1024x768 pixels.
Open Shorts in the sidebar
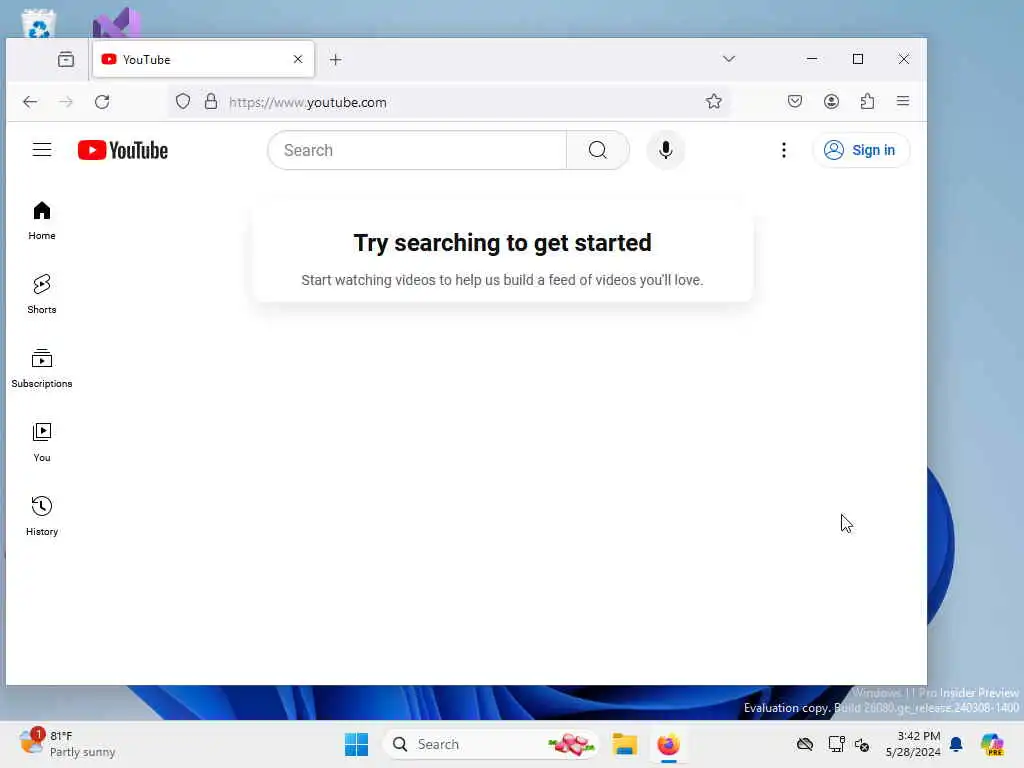point(42,295)
